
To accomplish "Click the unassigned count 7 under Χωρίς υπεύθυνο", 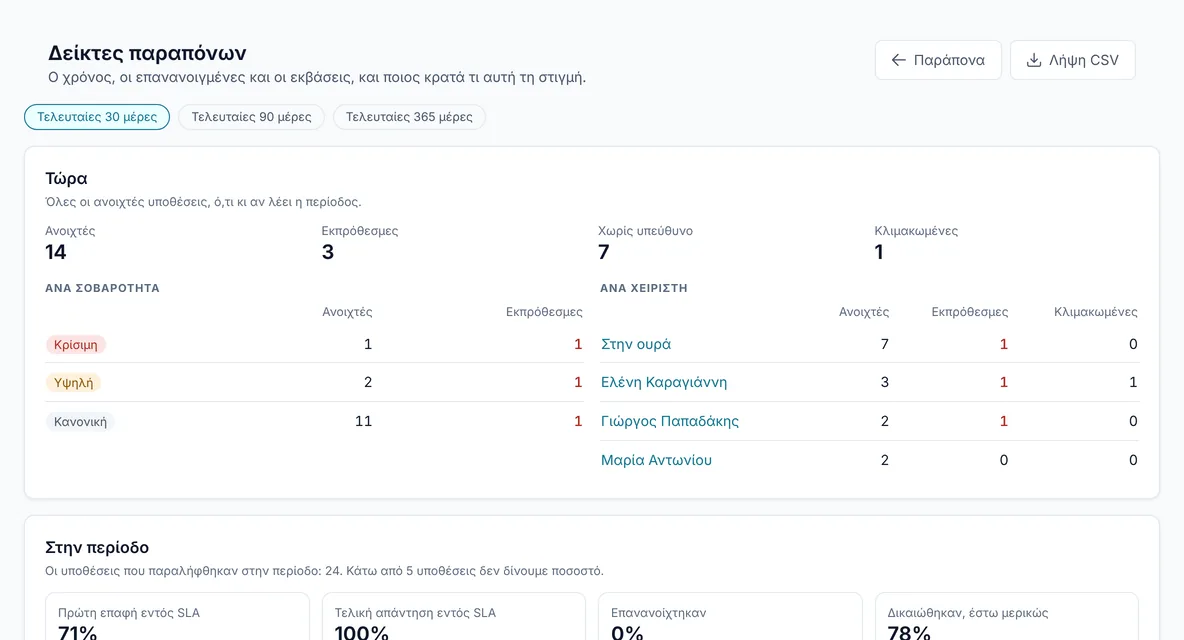I will click(x=603, y=252).
